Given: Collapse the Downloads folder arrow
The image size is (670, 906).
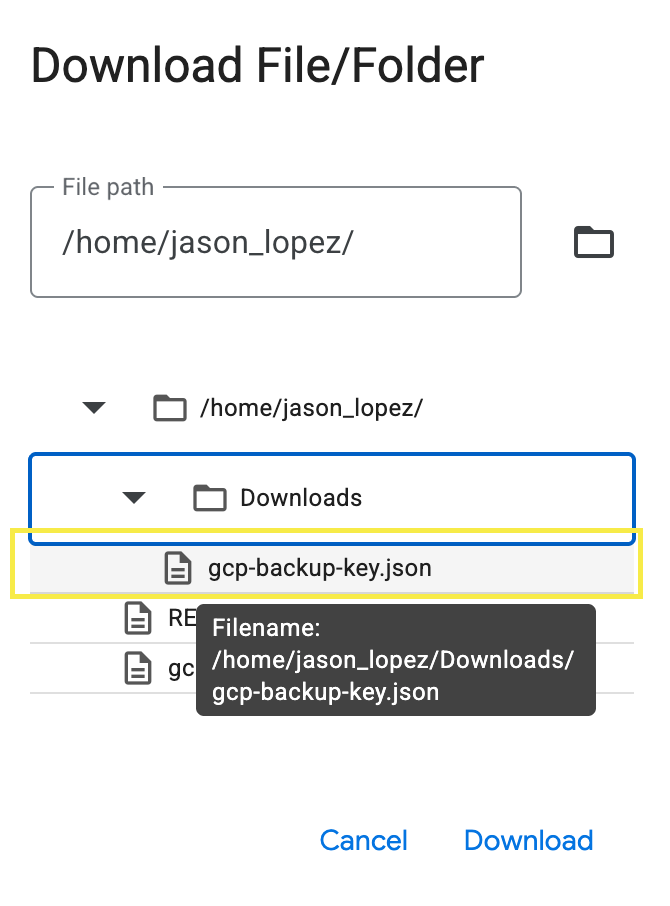Looking at the screenshot, I should (134, 498).
